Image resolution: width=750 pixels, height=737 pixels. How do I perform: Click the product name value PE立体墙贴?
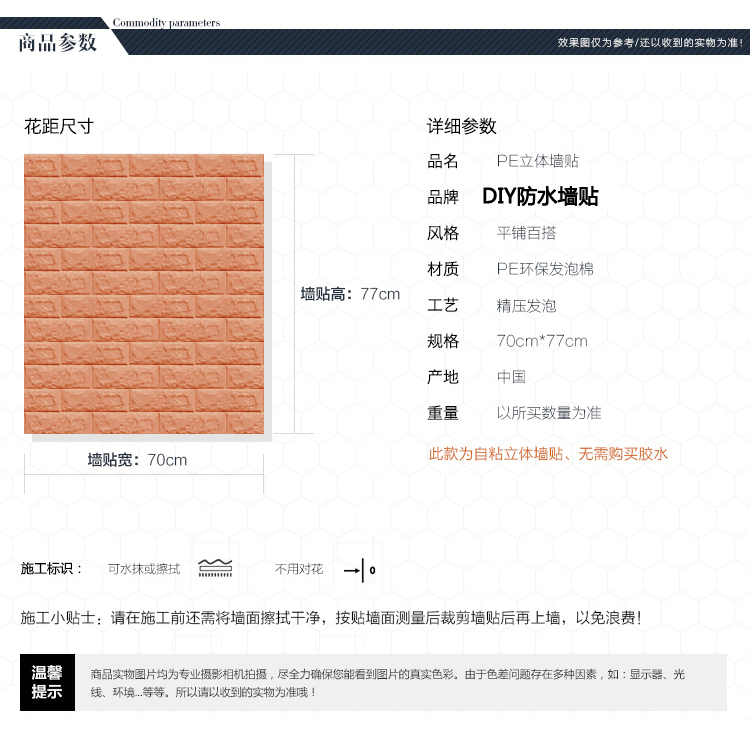(x=538, y=161)
